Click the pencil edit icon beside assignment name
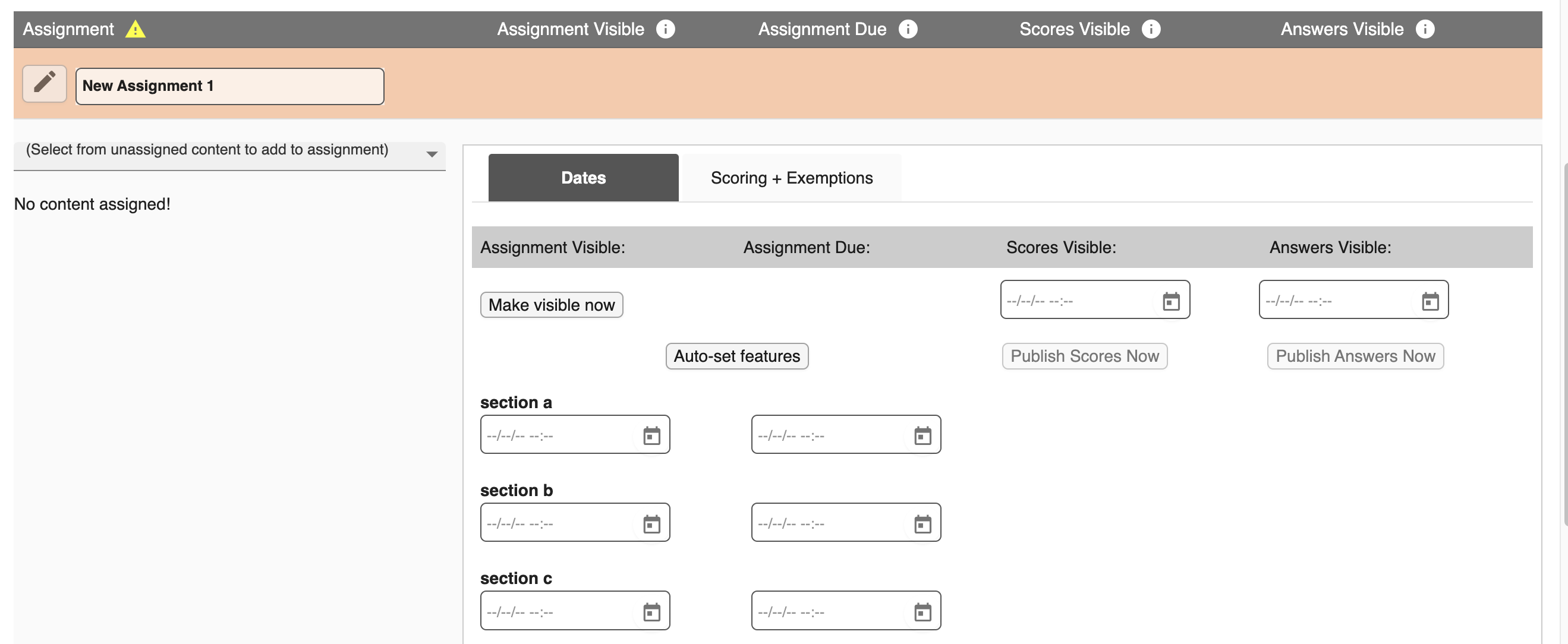The image size is (1568, 644). [x=45, y=84]
